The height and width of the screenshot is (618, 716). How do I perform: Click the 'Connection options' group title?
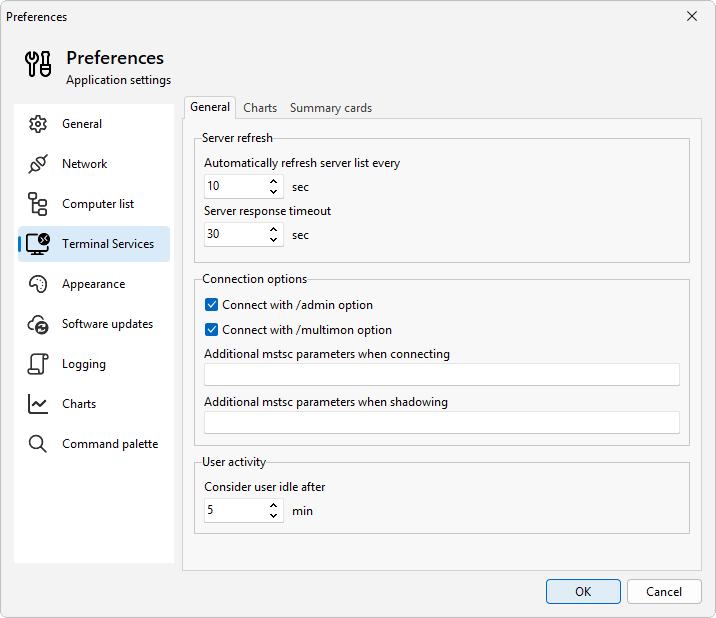click(255, 279)
